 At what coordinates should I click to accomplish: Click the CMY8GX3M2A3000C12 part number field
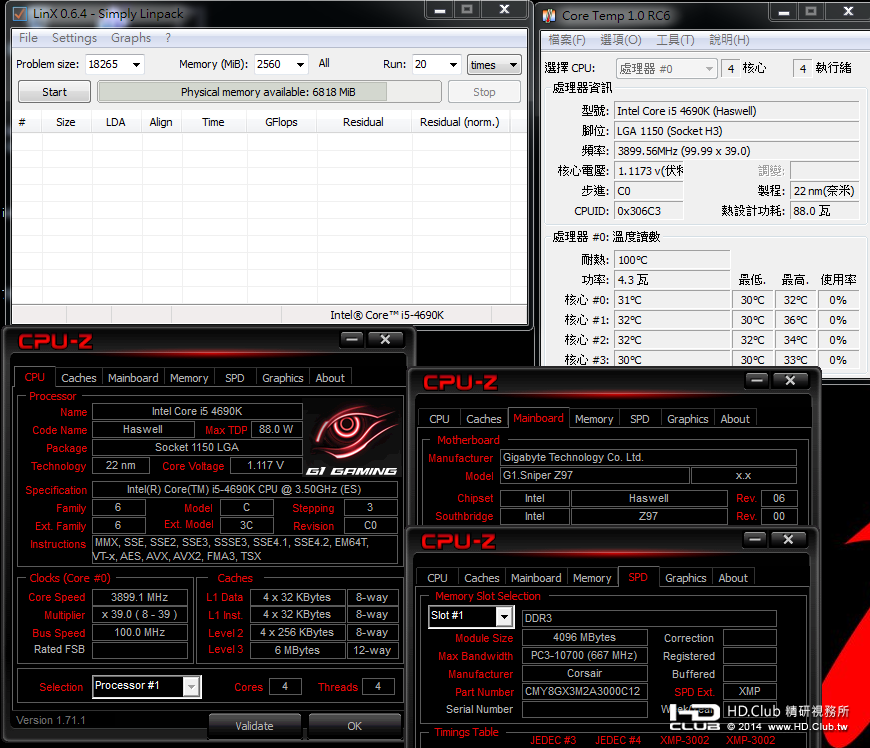[x=585, y=691]
